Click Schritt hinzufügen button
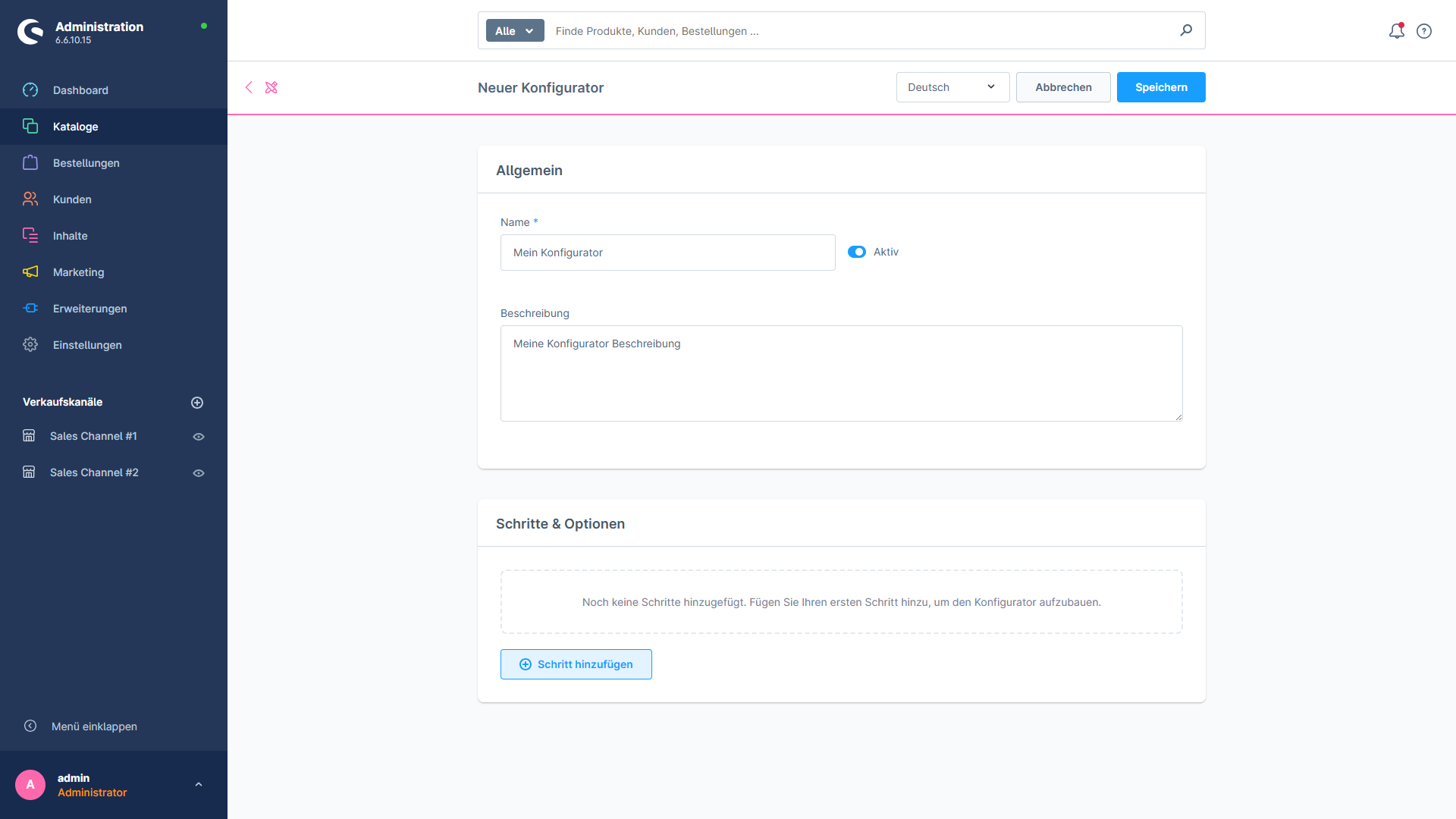This screenshot has height=819, width=1456. pos(576,664)
